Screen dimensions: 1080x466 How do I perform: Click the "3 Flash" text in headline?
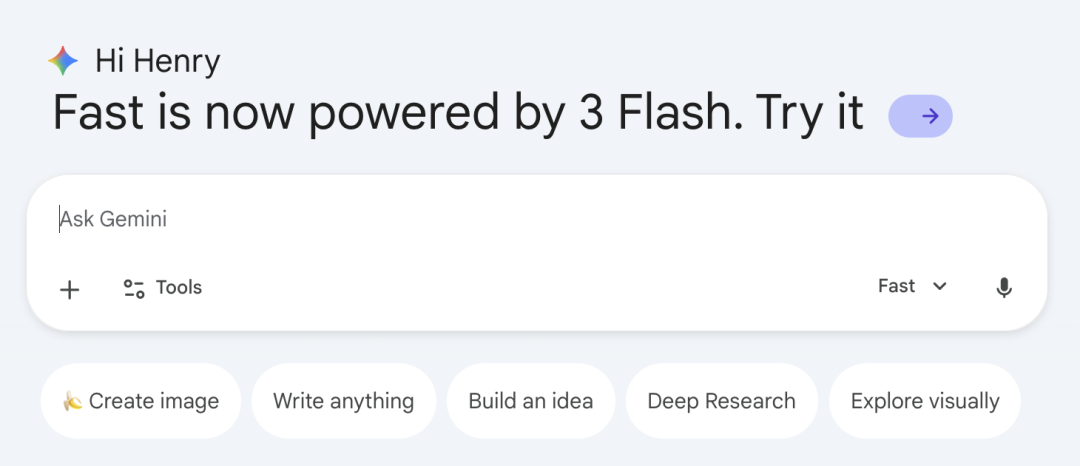coord(655,113)
